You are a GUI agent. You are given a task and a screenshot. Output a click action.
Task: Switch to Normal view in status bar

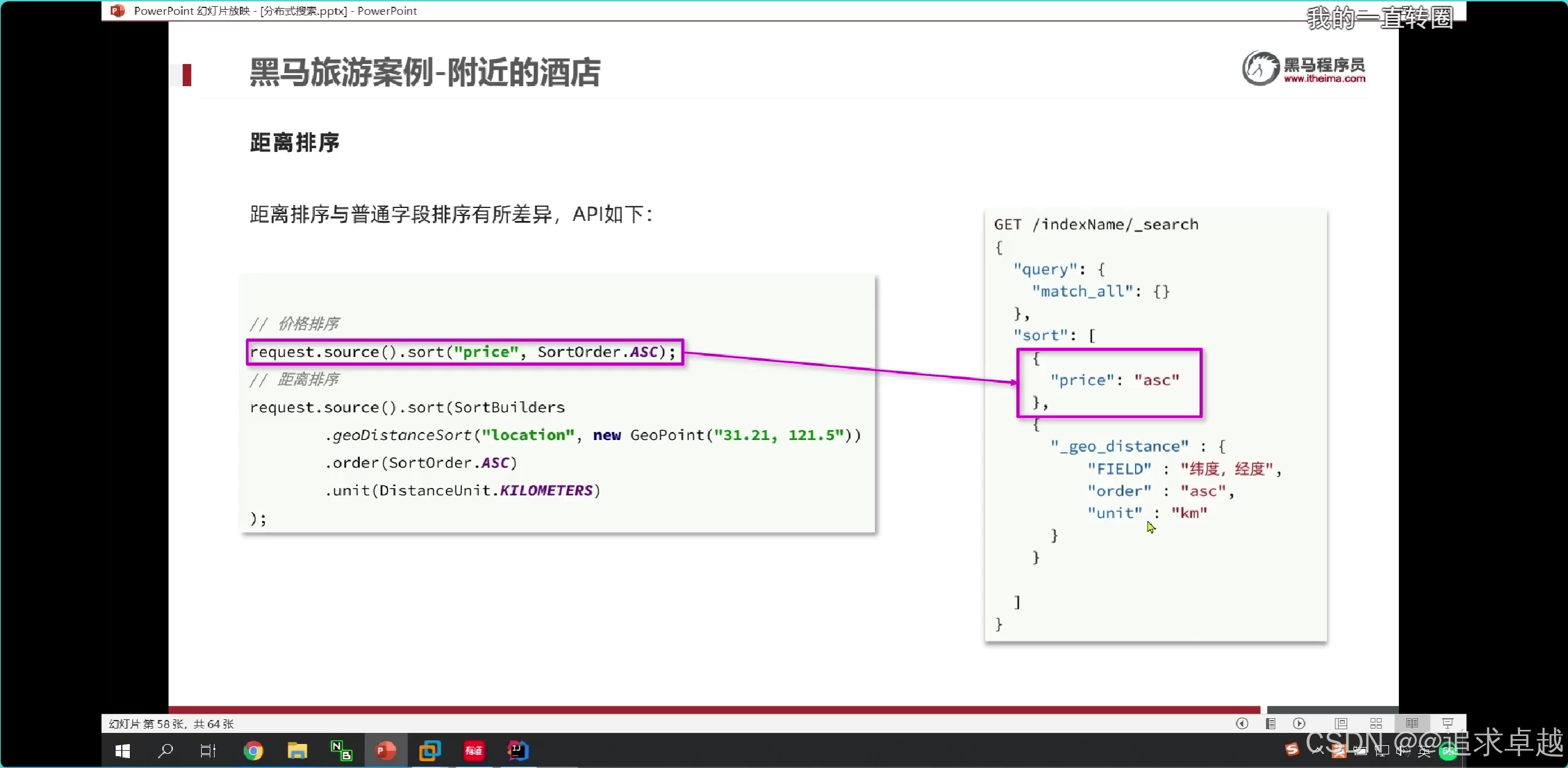1341,724
